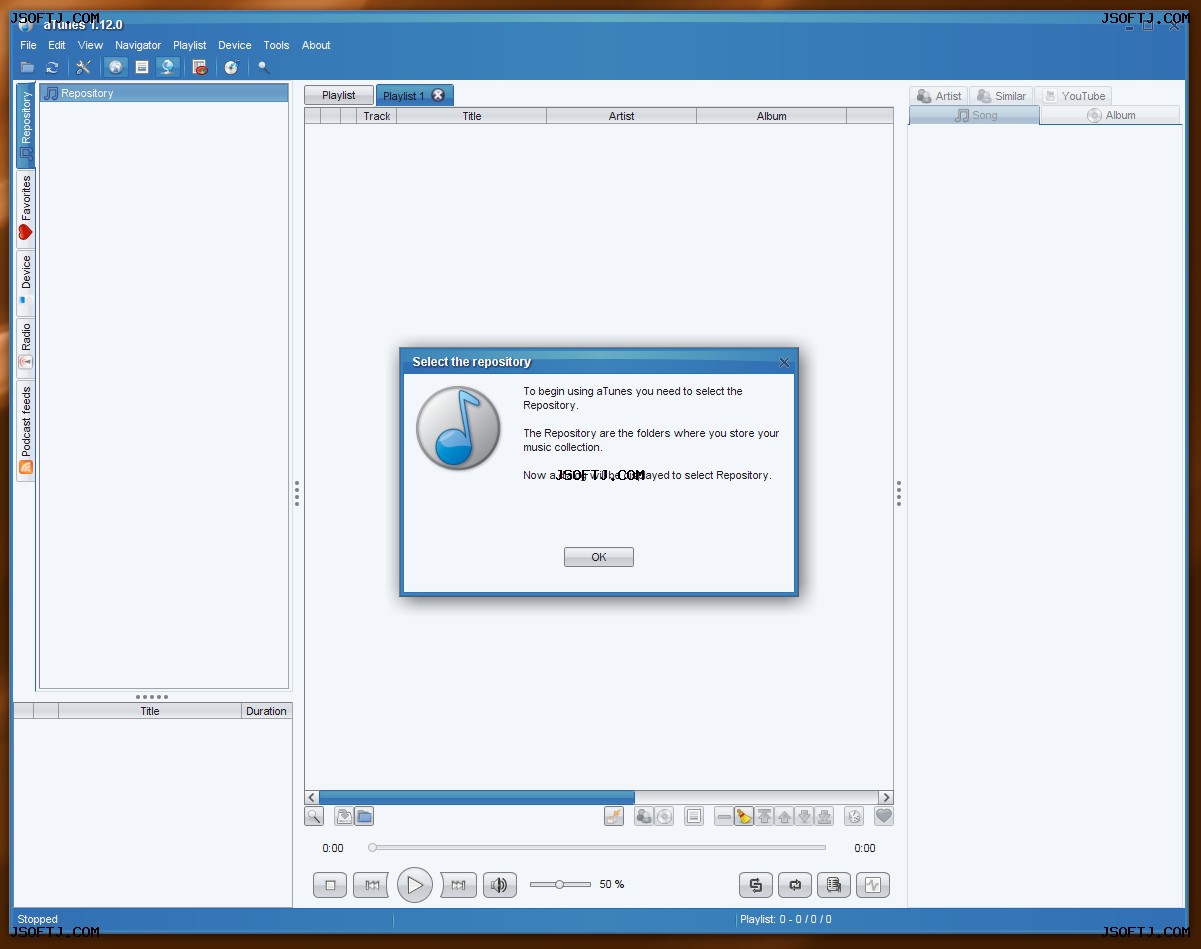Toggle the globe navigator toolbar icon
Screen dimensions: 1201x949
[116, 68]
